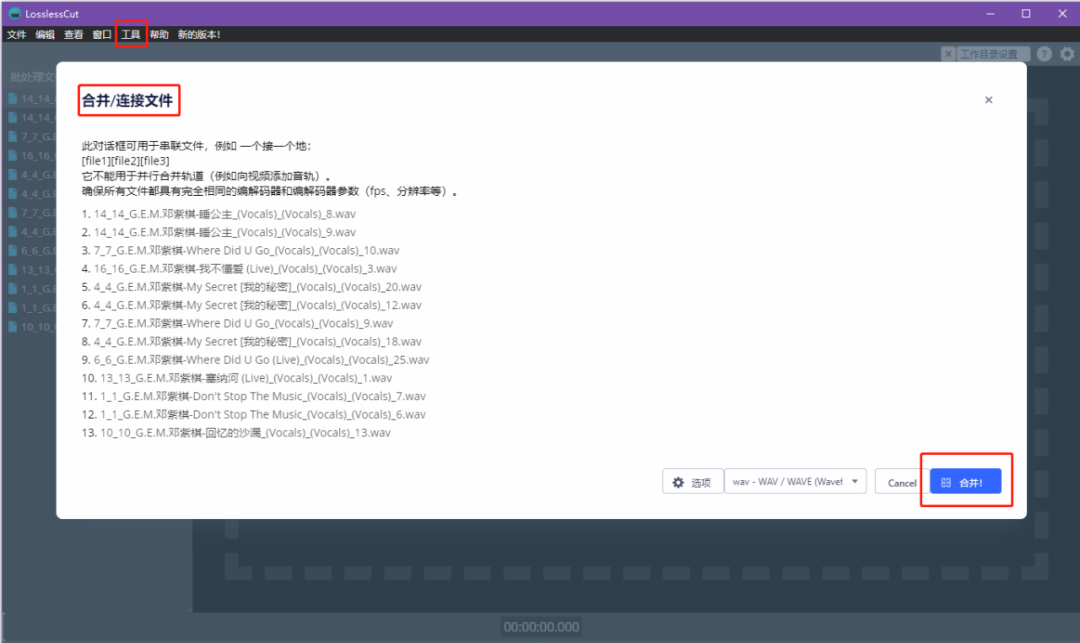The image size is (1080, 643).
Task: Open the 编辑 menu
Action: coord(45,34)
